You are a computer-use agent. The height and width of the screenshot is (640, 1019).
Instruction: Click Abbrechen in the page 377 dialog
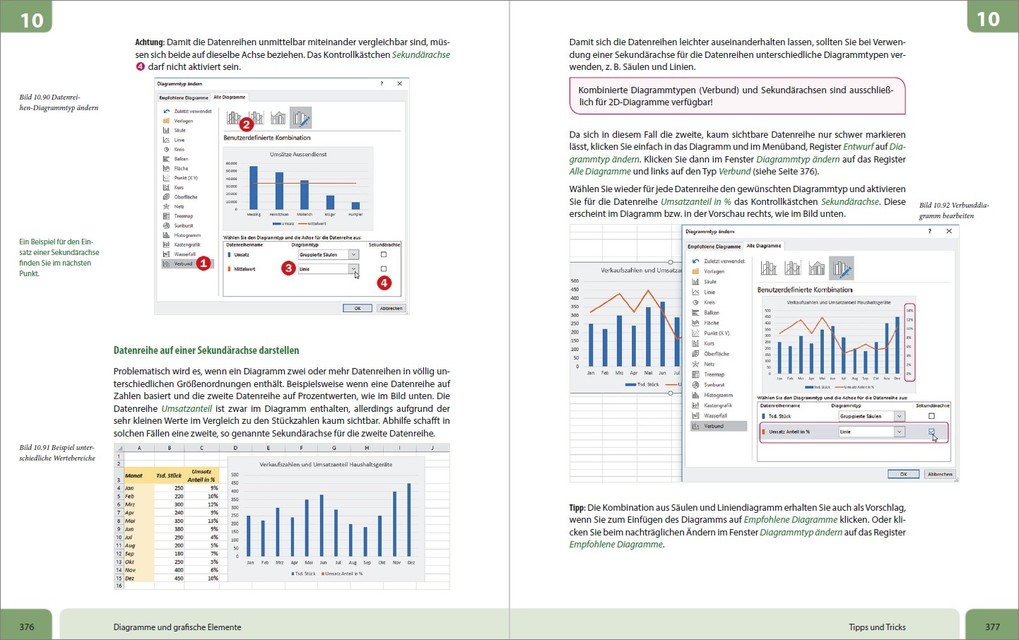(940, 472)
